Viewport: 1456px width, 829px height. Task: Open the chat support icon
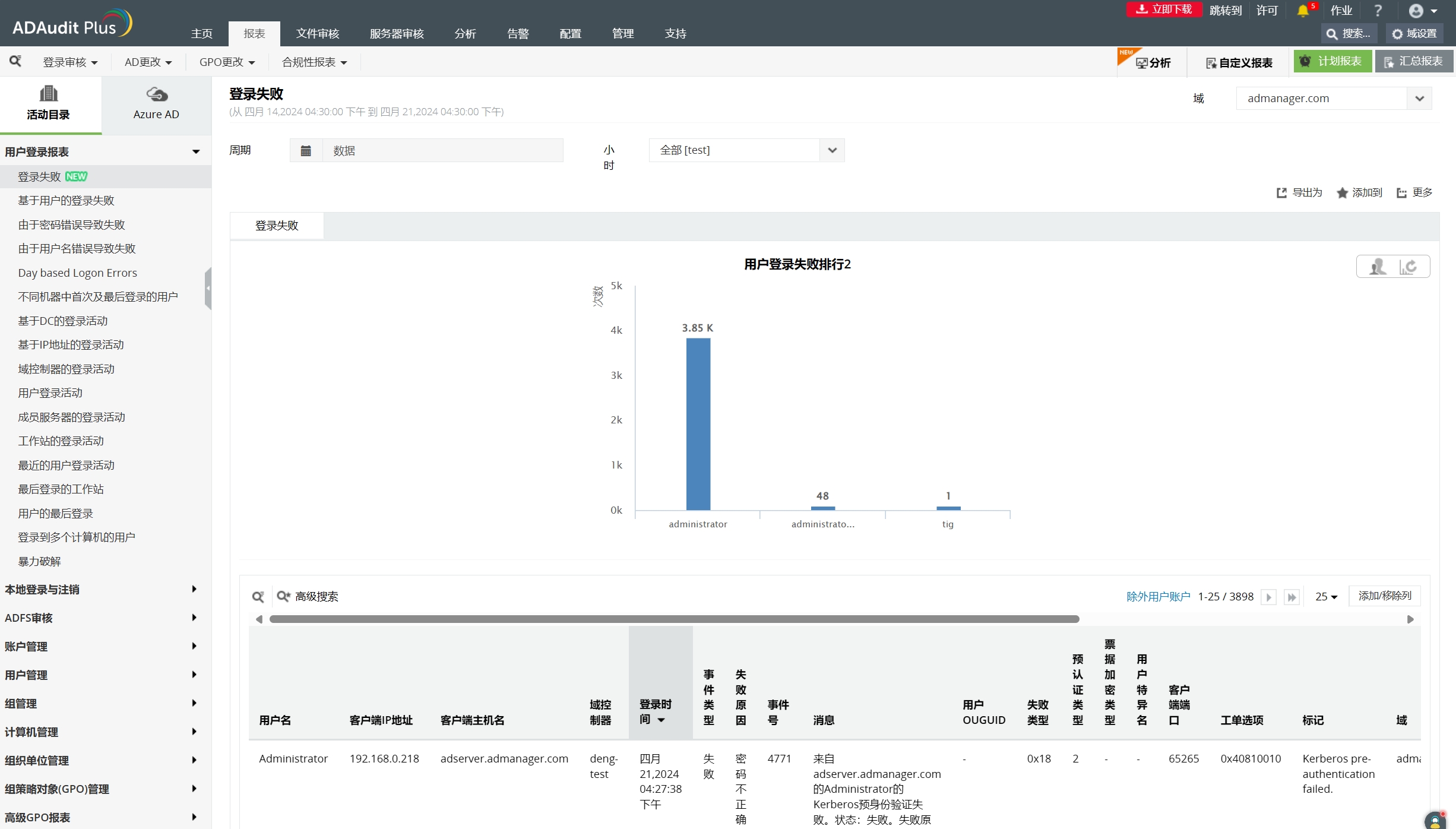[x=1435, y=820]
